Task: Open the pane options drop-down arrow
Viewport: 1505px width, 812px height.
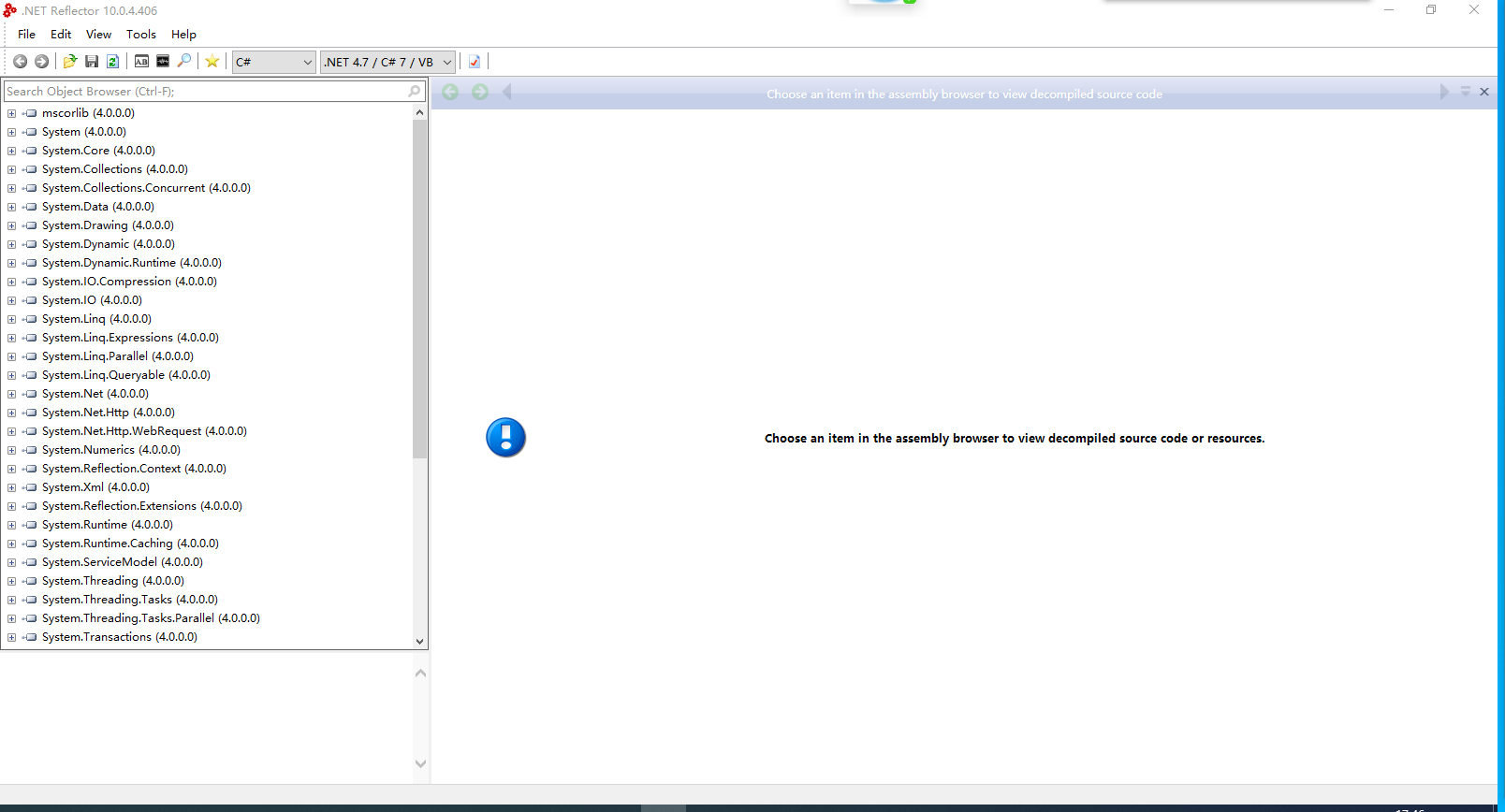Action: pyautogui.click(x=1466, y=92)
